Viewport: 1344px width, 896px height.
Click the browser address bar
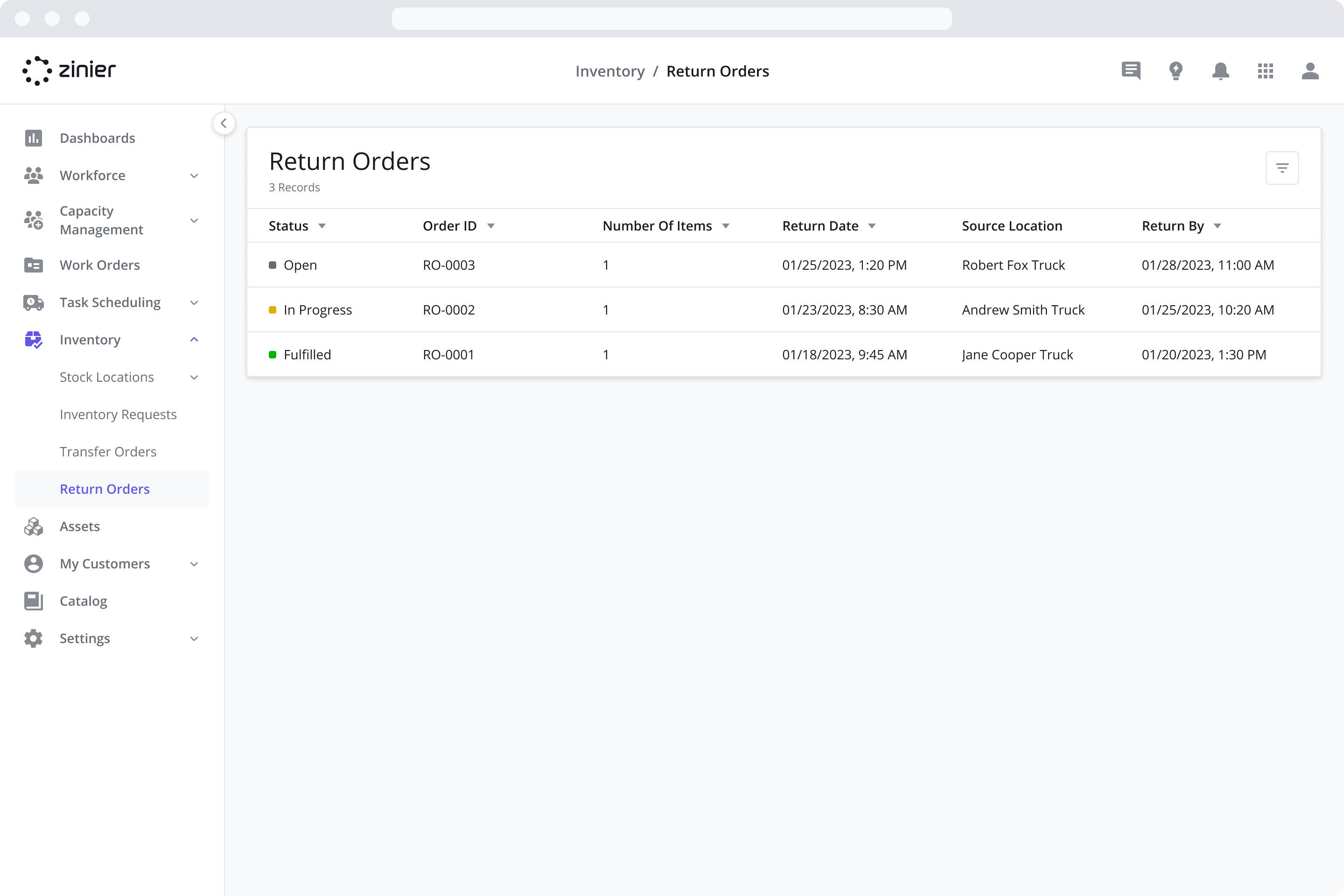672,18
